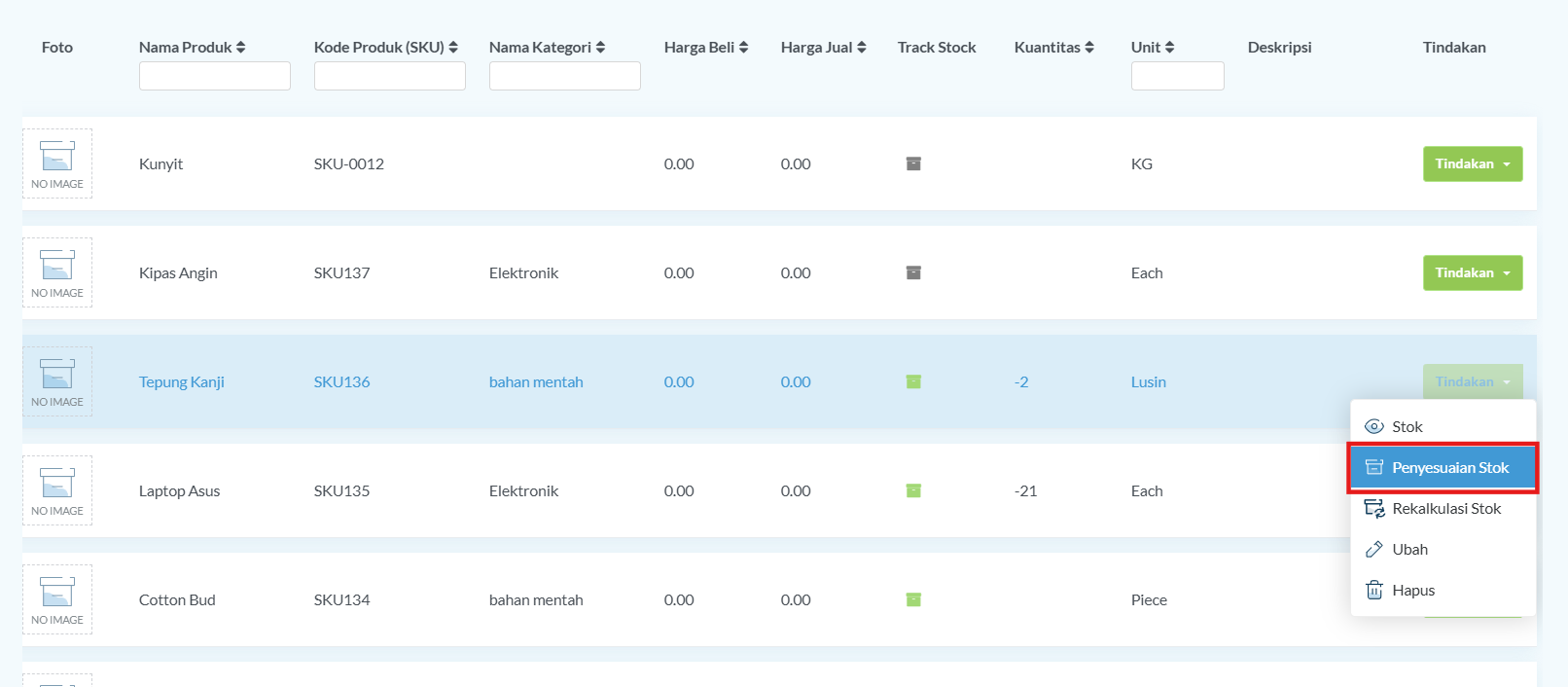Screen dimensions: 1568x687
Task: Sort by Unit column arrows
Action: [1170, 47]
